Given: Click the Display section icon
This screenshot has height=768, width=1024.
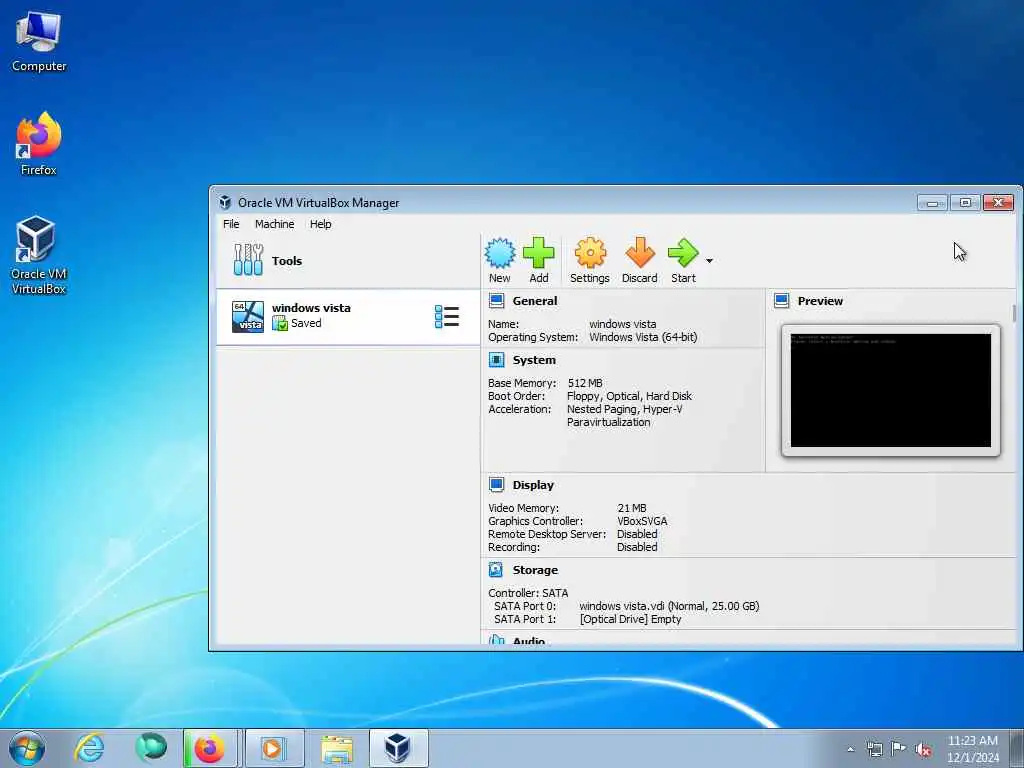Looking at the screenshot, I should point(496,485).
